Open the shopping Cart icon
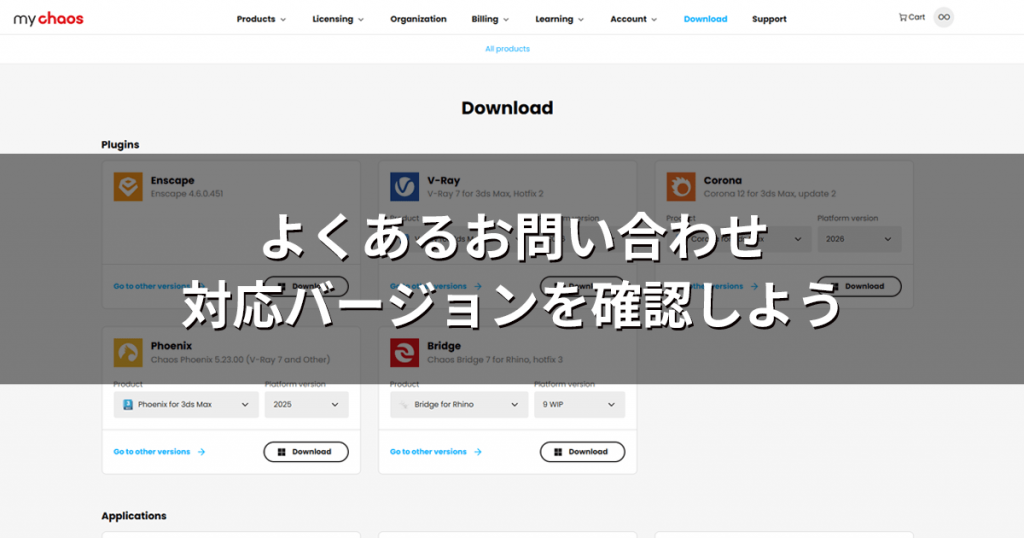 [x=911, y=18]
